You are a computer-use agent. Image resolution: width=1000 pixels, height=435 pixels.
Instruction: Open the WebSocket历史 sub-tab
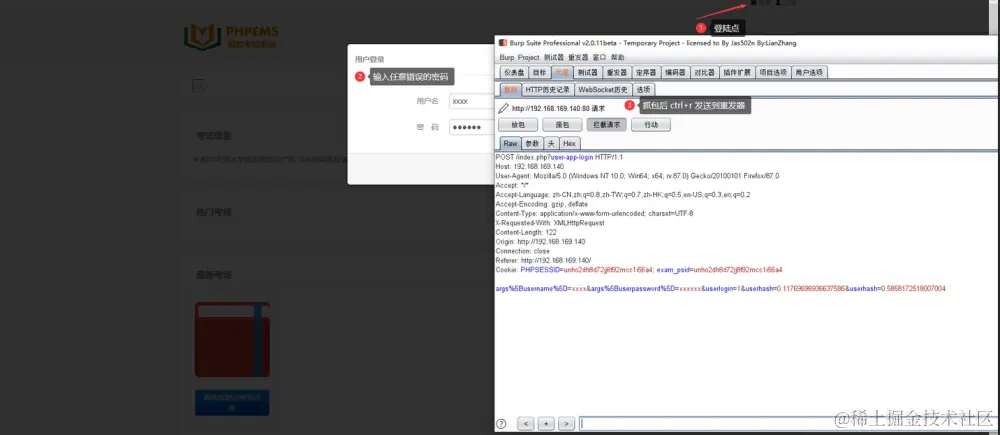point(603,90)
